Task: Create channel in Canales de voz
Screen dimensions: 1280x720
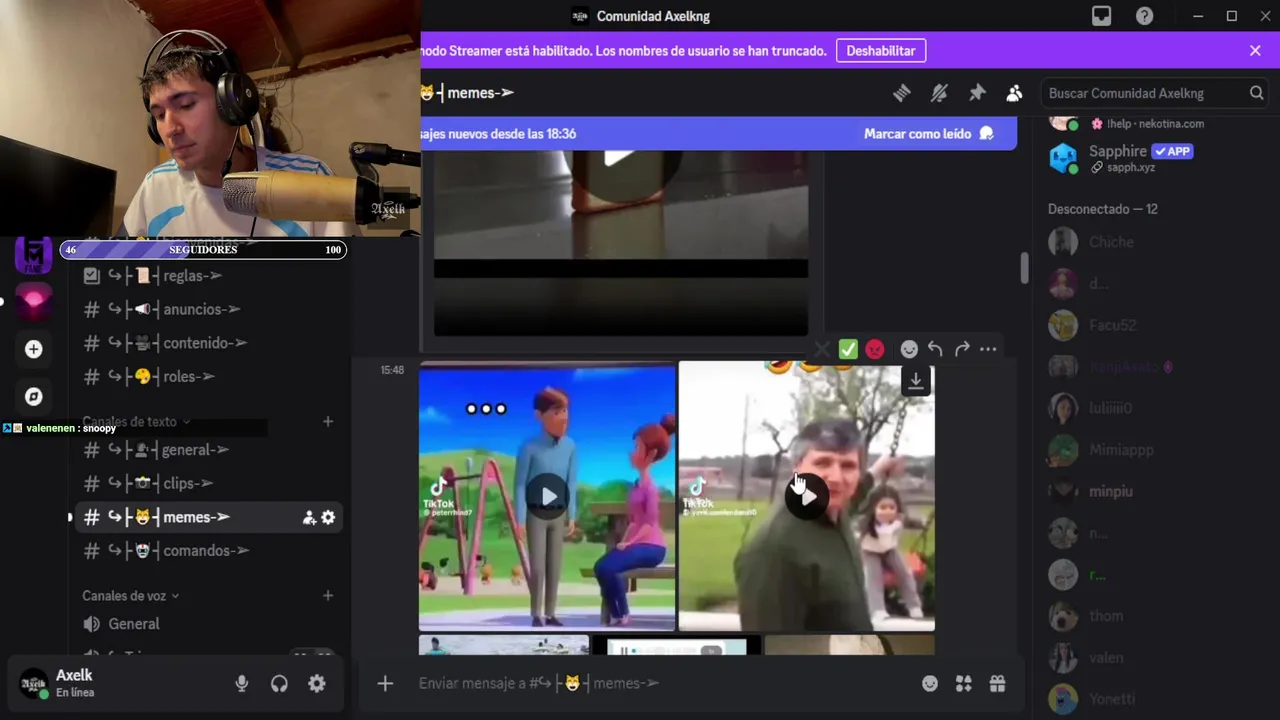Action: point(327,596)
